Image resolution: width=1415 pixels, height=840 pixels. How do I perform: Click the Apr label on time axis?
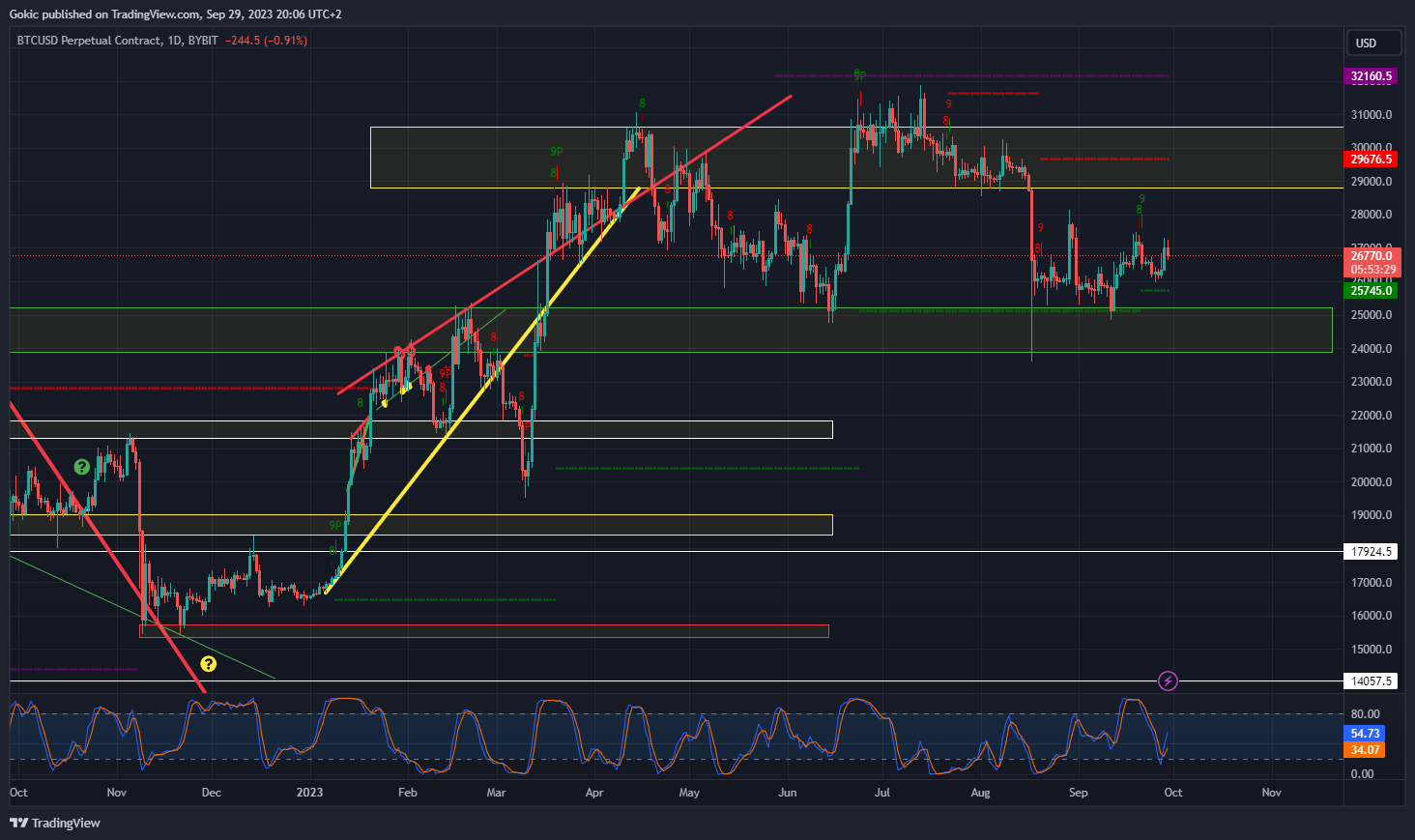coord(594,793)
